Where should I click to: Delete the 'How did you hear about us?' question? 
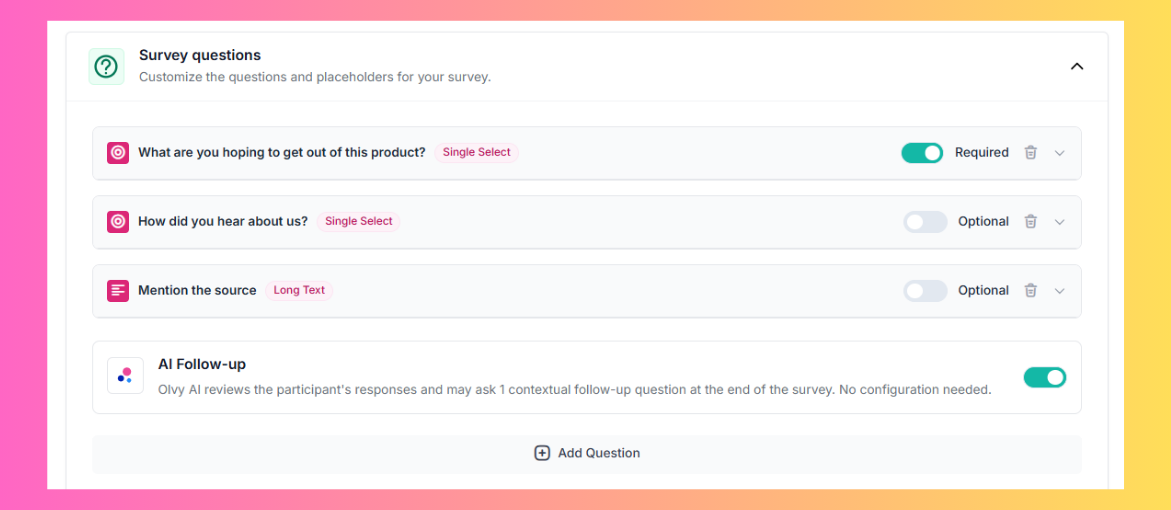1031,222
